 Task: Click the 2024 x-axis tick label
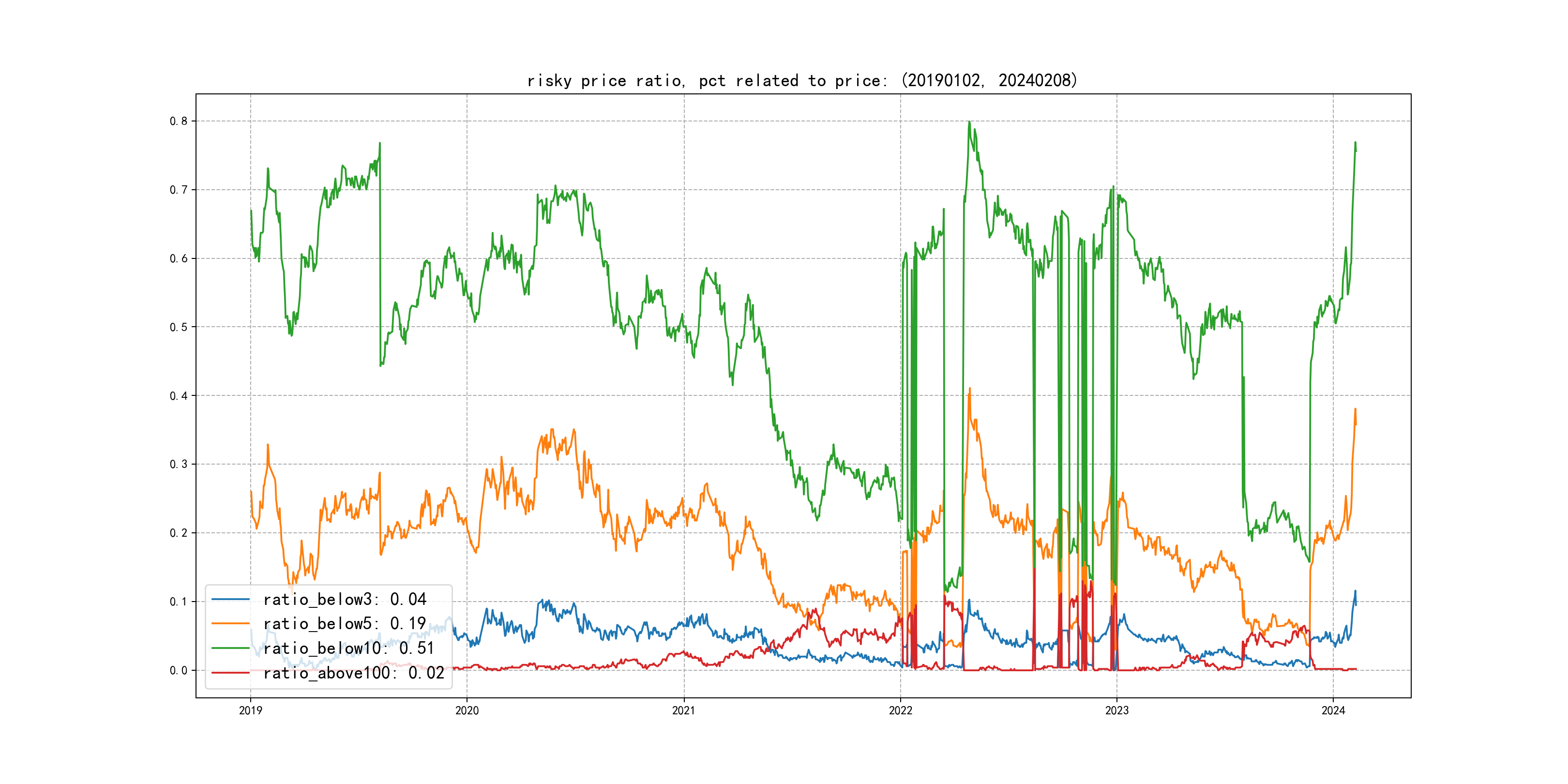tap(1333, 710)
